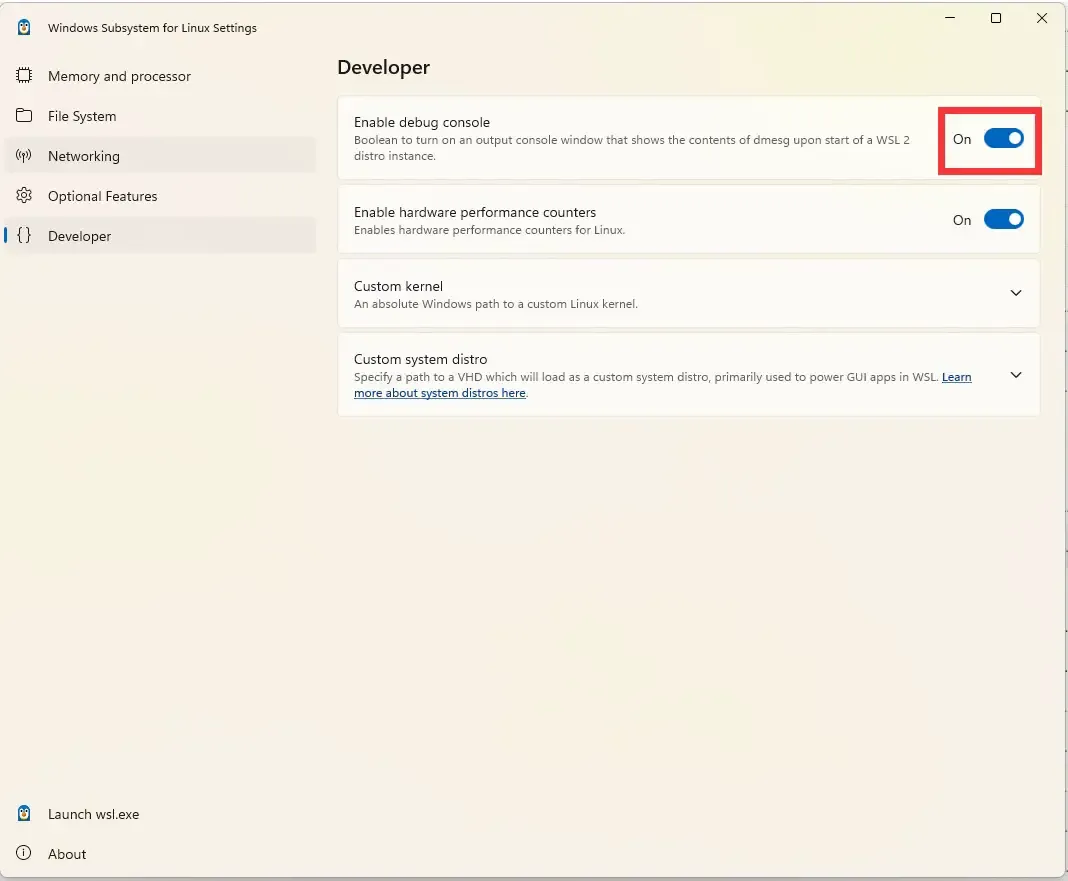Viewport: 1068px width, 881px height.
Task: Collapse the Custom kernel chevron
Action: pos(1016,293)
